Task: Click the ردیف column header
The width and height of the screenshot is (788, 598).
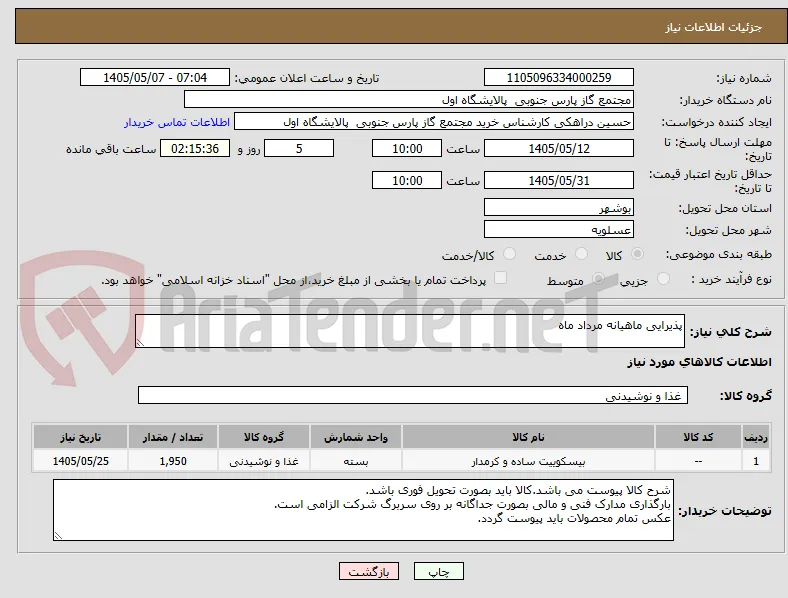Action: 756,437
